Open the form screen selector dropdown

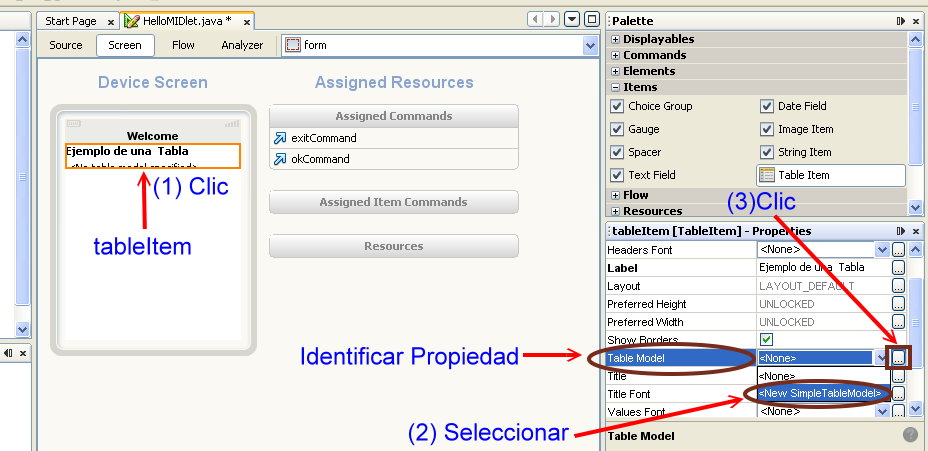tap(590, 46)
